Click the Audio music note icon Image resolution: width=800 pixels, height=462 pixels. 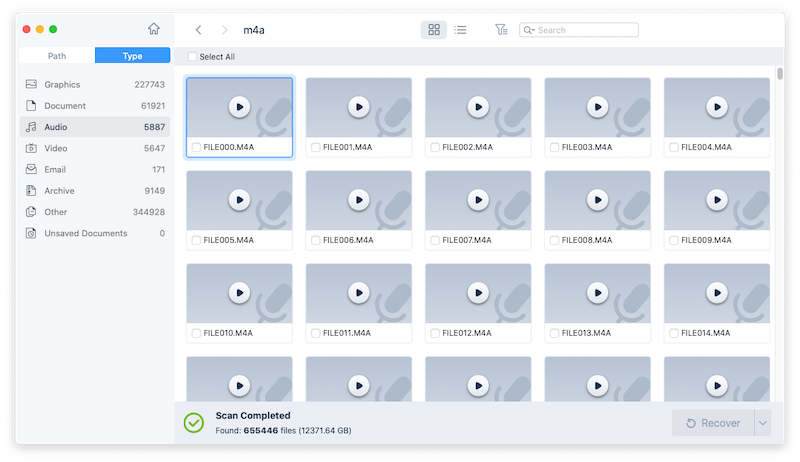pyautogui.click(x=31, y=127)
